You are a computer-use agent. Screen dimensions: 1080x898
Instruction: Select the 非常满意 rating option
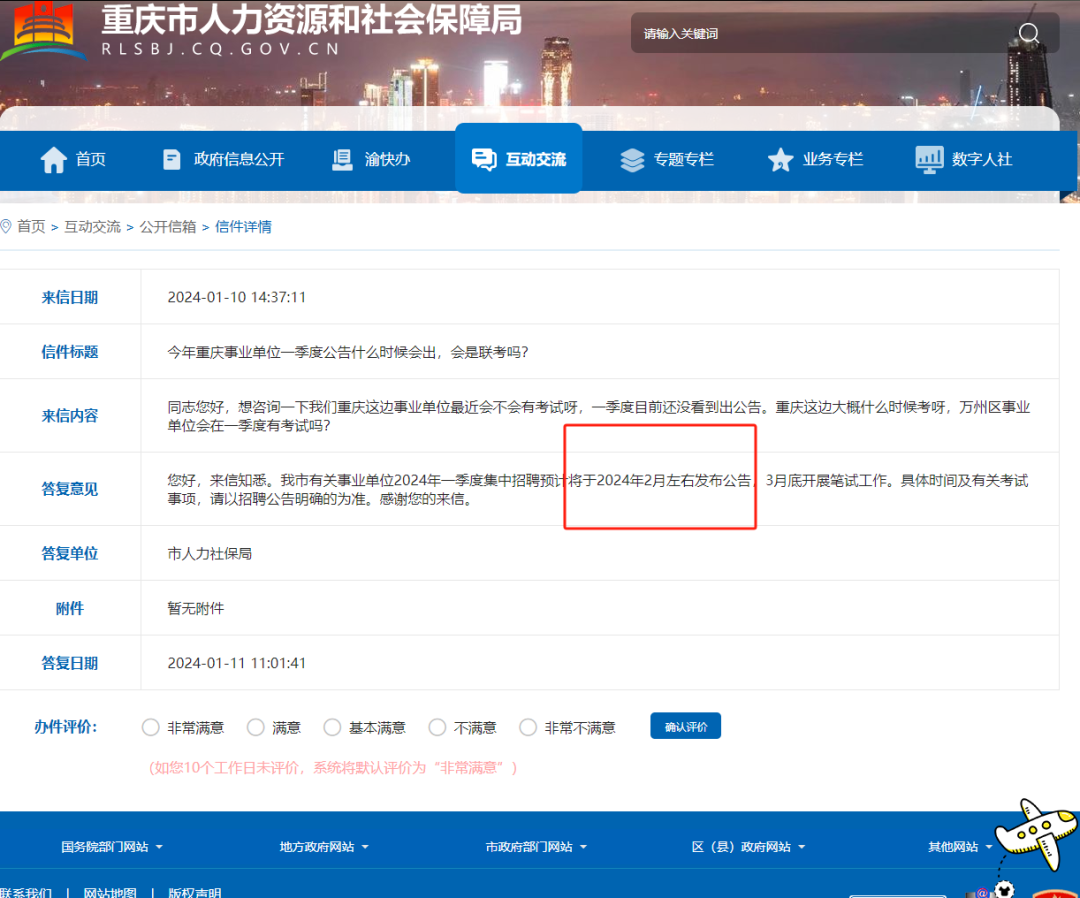point(150,727)
